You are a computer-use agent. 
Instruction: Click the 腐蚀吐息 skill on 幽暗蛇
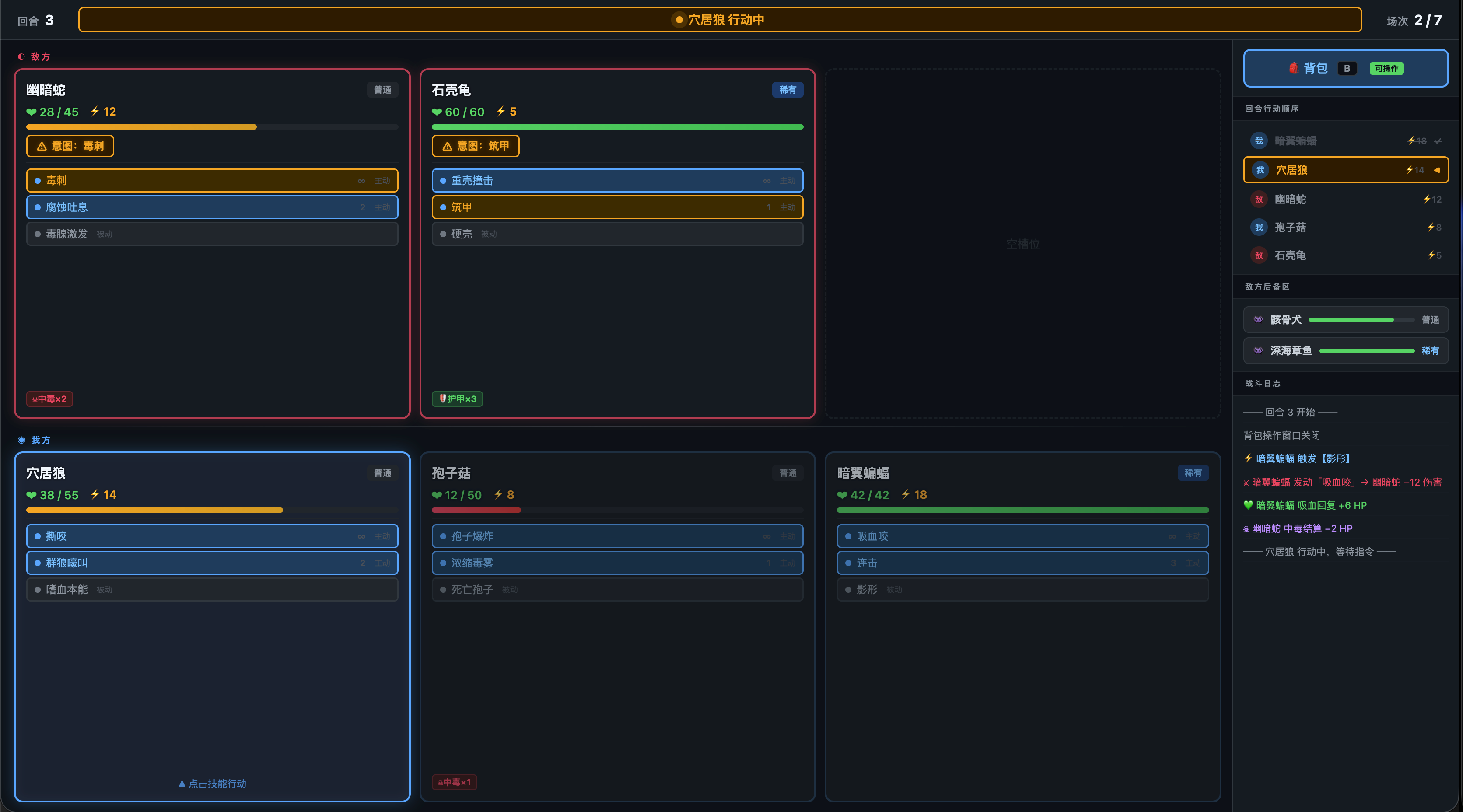[x=212, y=207]
